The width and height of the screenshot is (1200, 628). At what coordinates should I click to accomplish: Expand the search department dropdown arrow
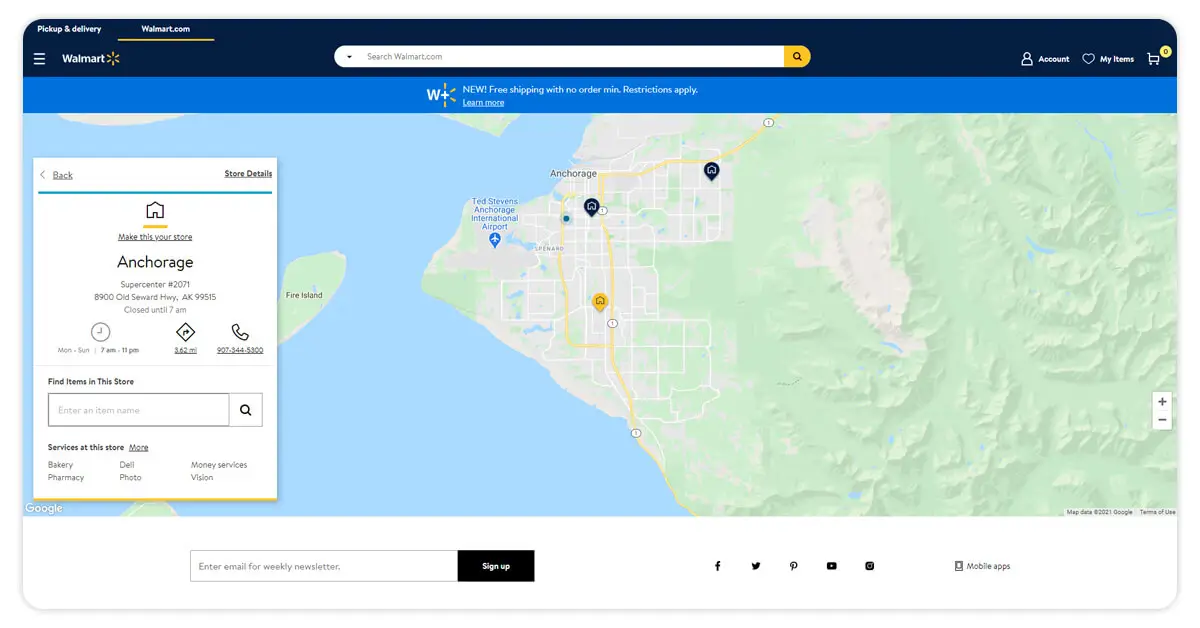click(349, 57)
